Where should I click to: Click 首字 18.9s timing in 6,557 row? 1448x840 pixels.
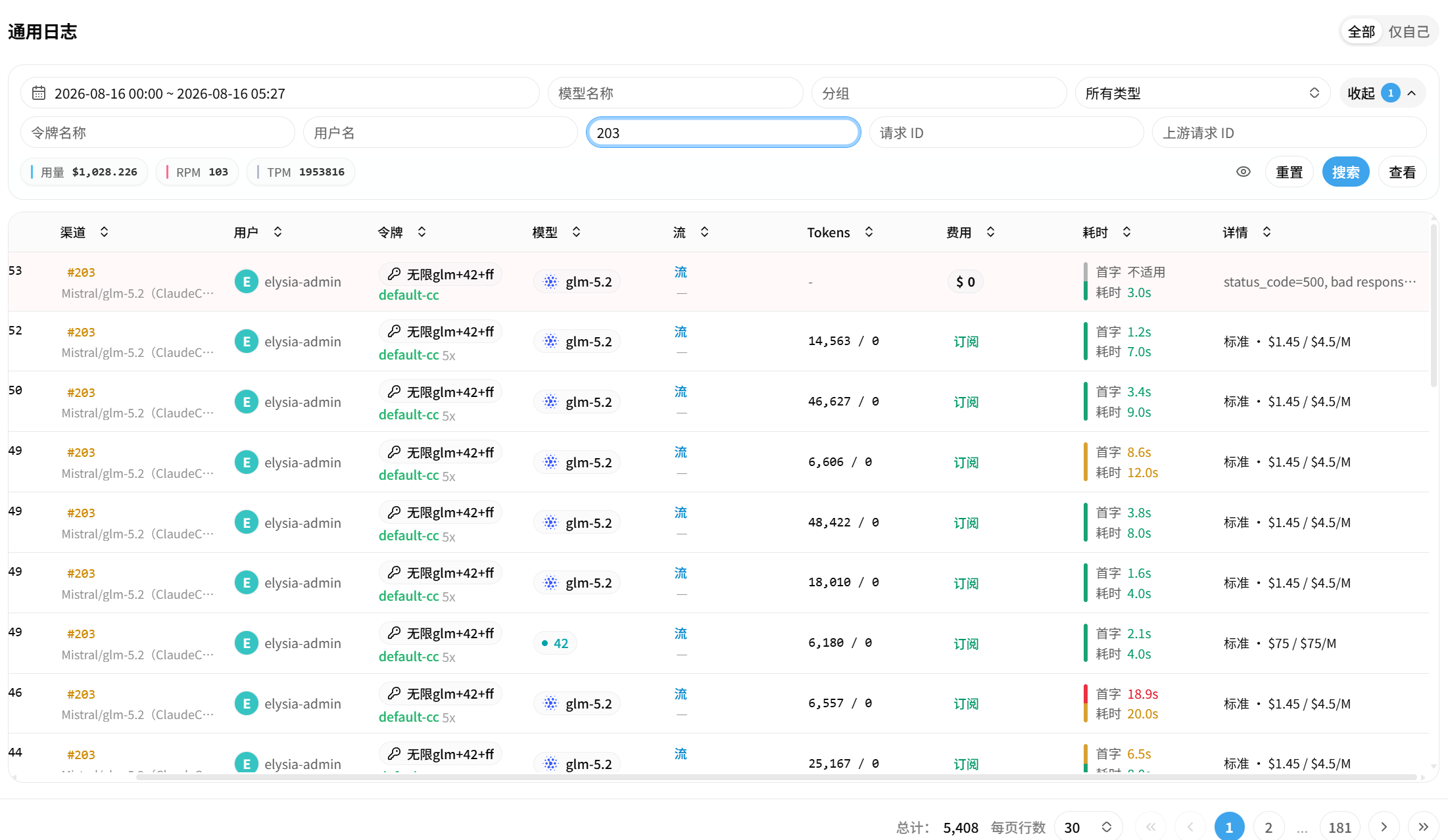click(x=1126, y=694)
